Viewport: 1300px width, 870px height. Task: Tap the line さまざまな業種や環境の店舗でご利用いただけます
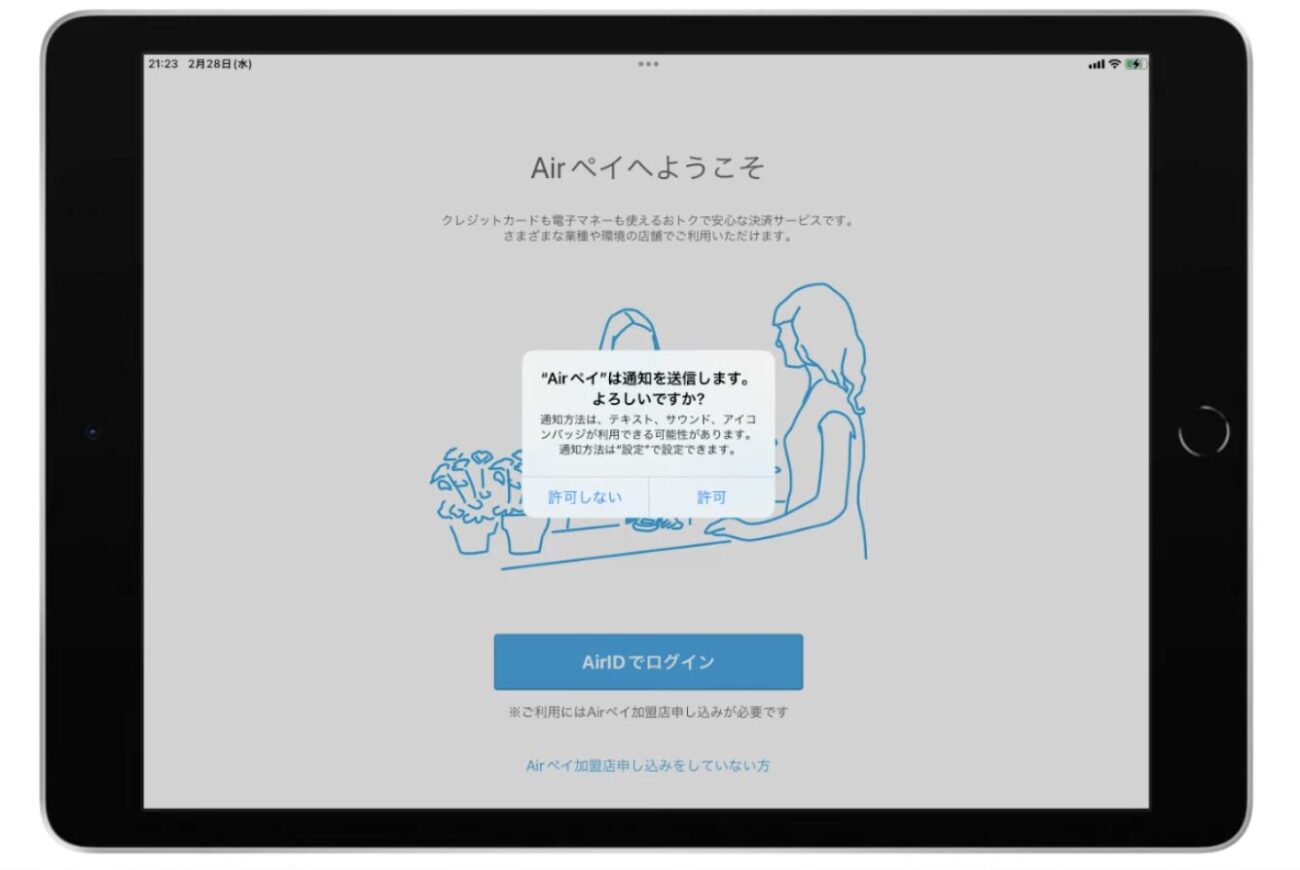[x=648, y=237]
